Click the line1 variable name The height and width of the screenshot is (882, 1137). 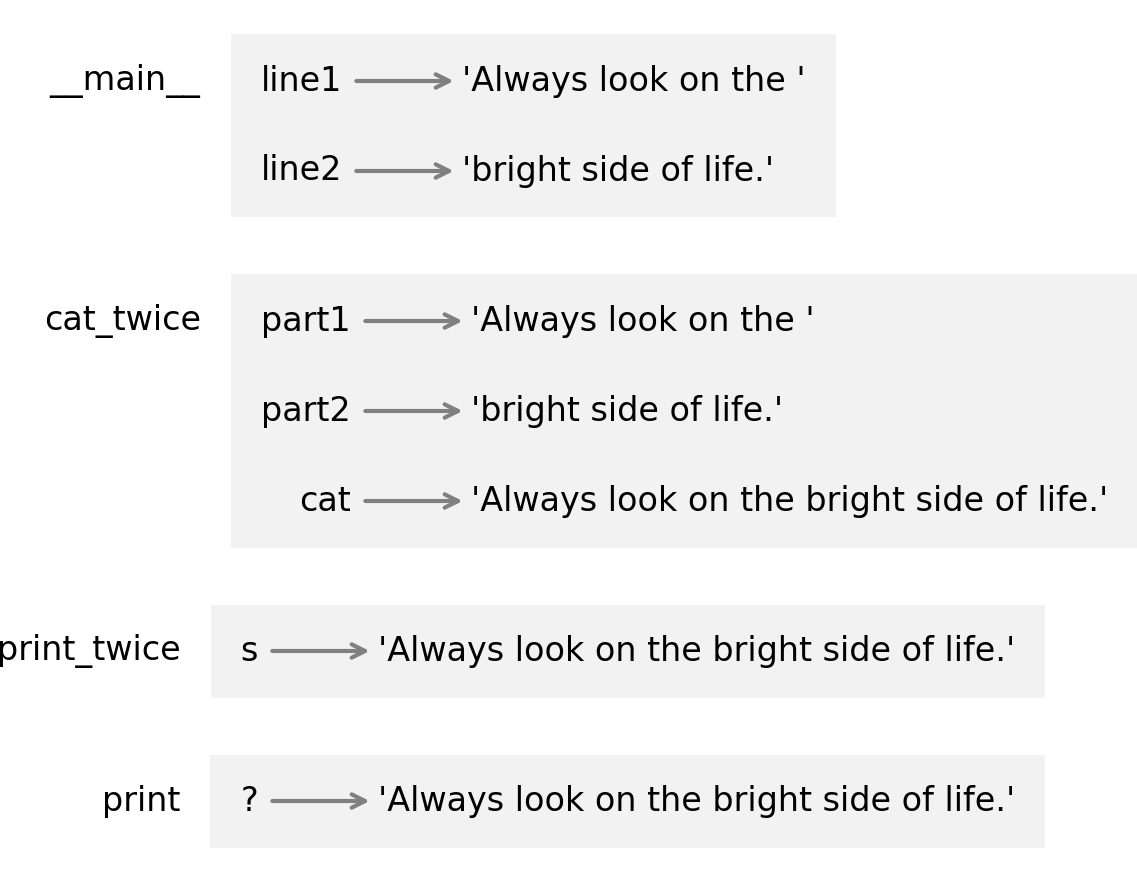(x=300, y=81)
